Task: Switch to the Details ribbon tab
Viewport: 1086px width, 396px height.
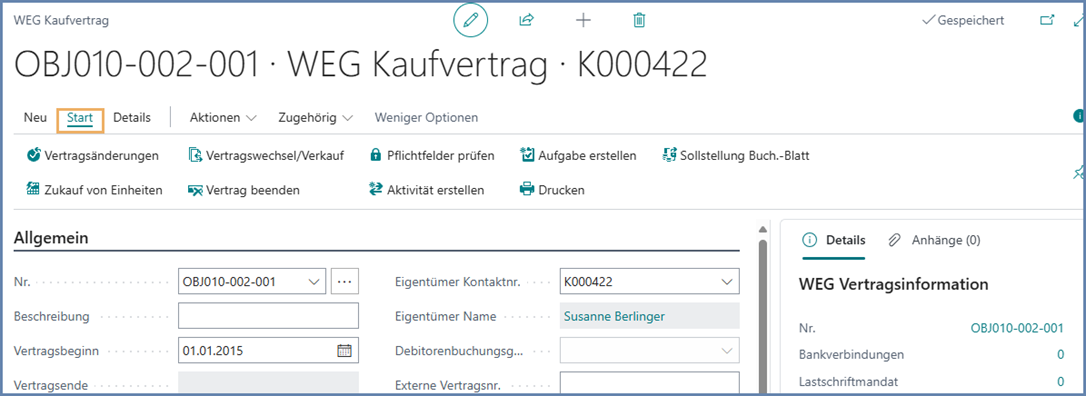Action: coord(132,118)
